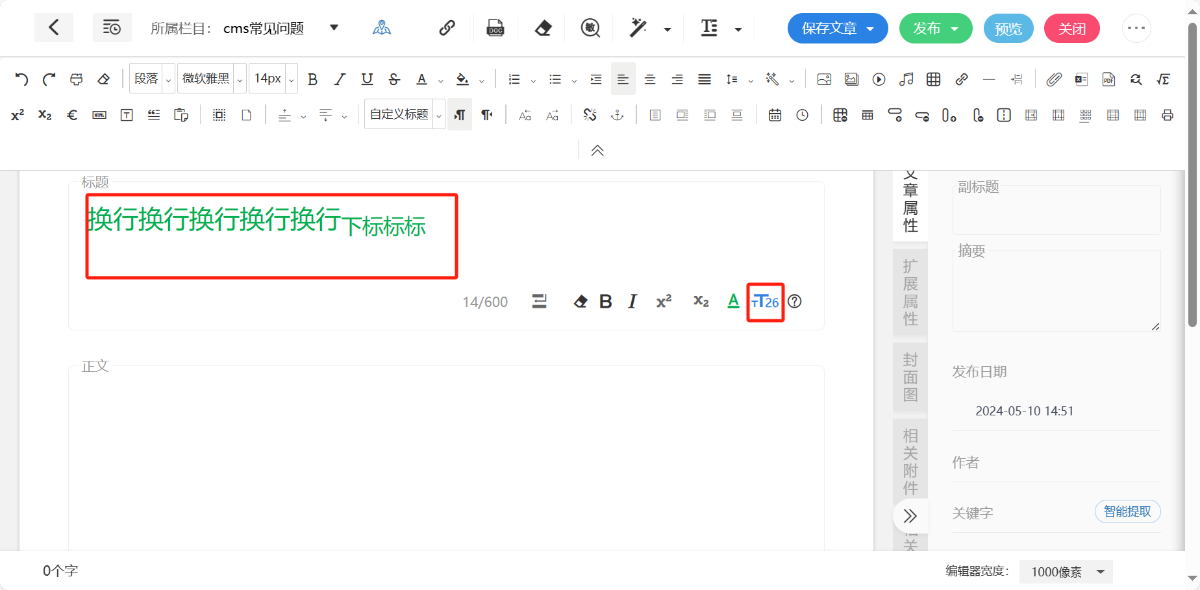Viewport: 1200px width, 590px height.
Task: Click into the 副标题 input field
Action: [1056, 212]
